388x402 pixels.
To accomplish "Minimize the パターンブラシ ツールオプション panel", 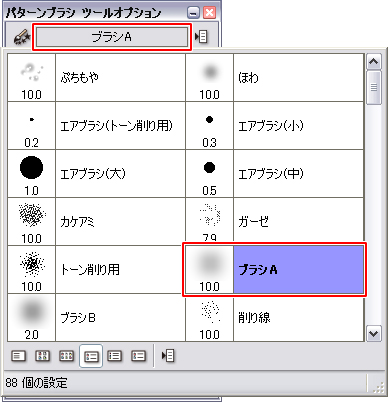I will (x=194, y=13).
